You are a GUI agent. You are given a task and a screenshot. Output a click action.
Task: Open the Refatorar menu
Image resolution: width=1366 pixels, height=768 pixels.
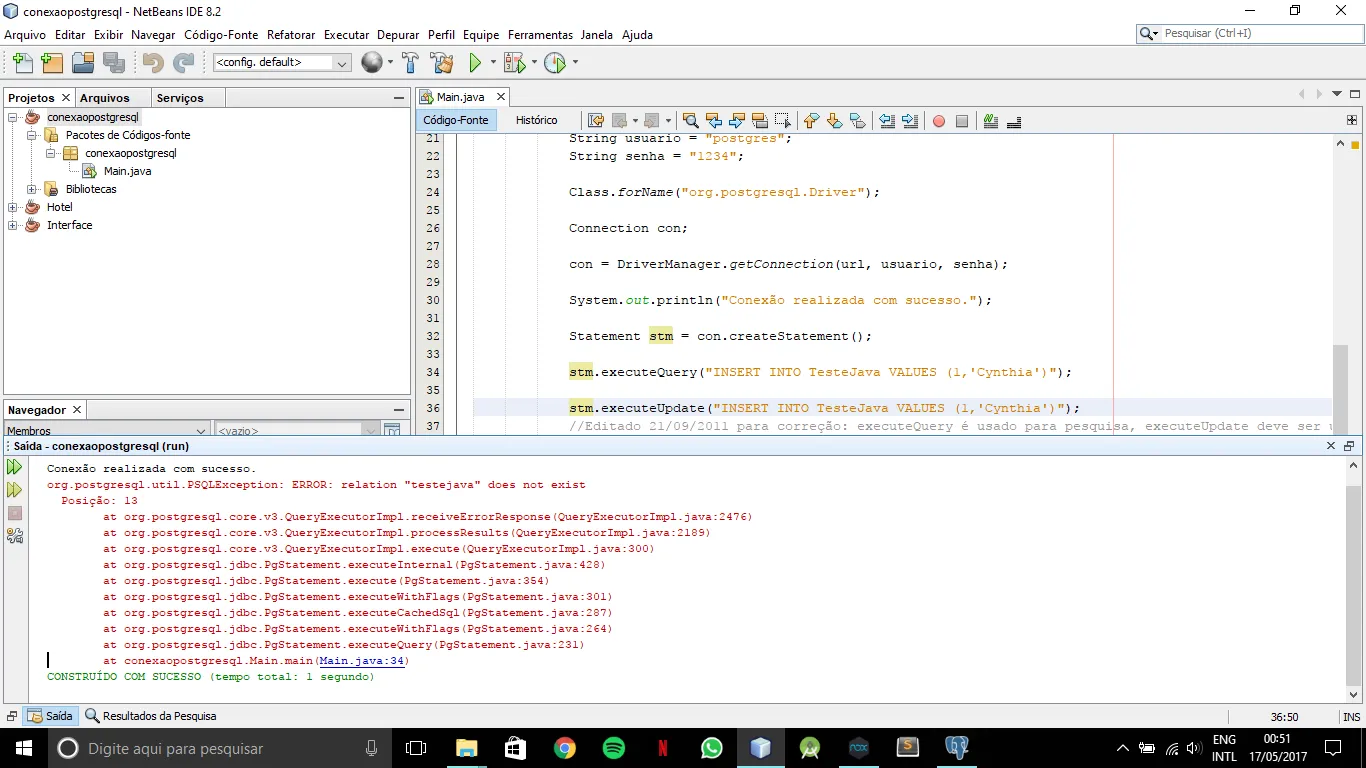coord(291,35)
